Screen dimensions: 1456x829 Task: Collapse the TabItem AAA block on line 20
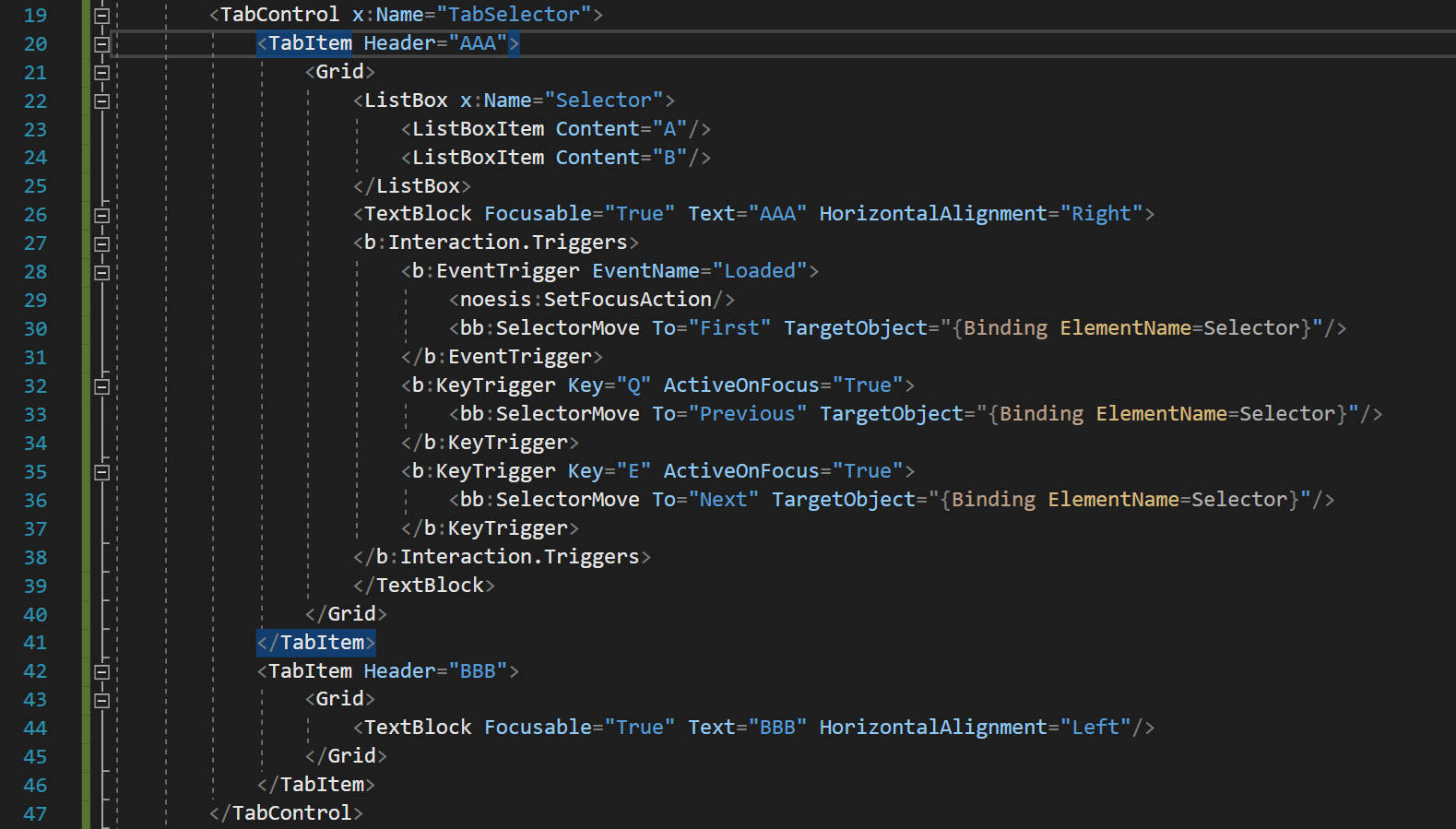(102, 44)
